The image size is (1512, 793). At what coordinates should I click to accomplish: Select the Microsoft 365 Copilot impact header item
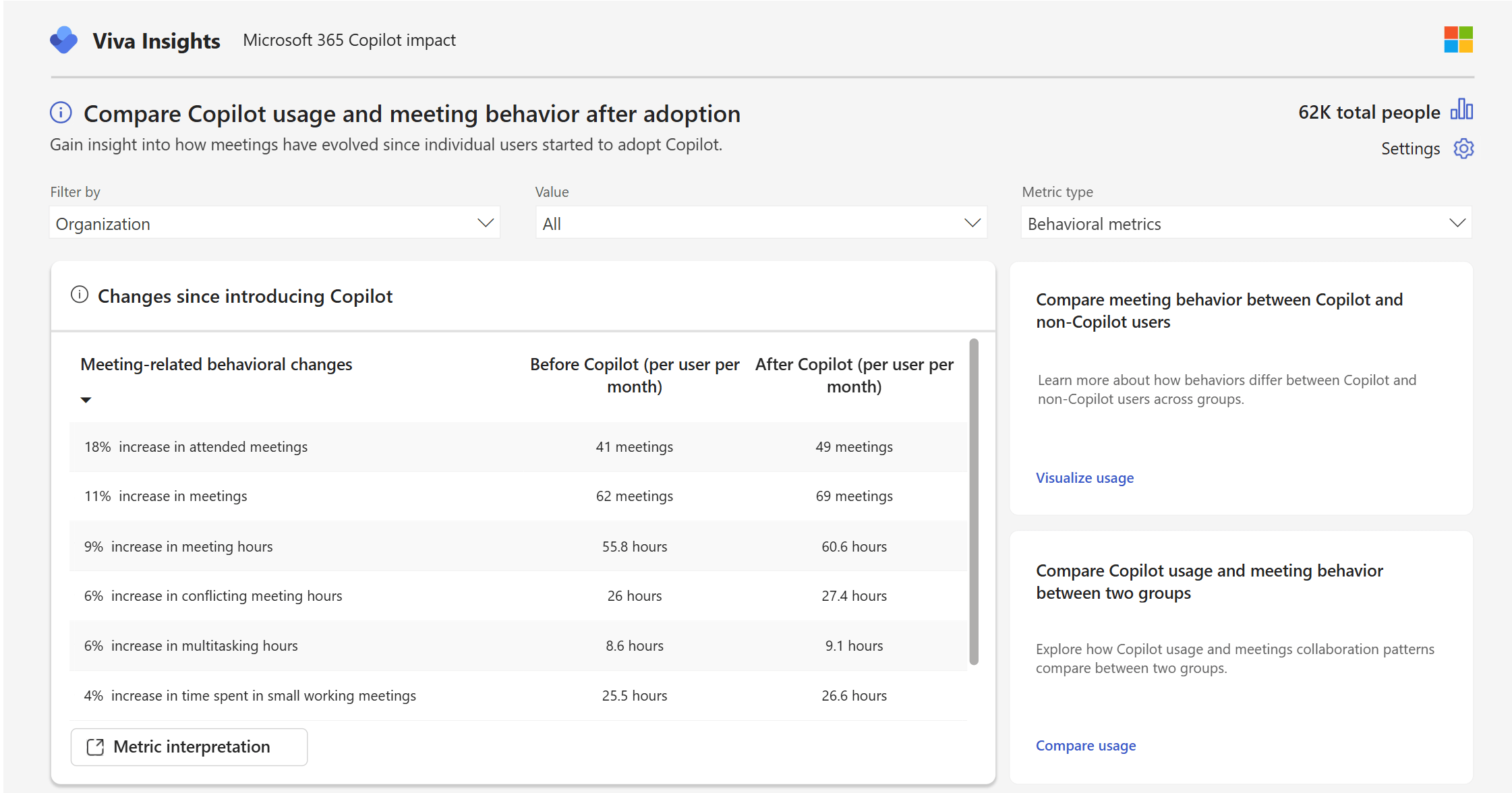click(x=349, y=40)
